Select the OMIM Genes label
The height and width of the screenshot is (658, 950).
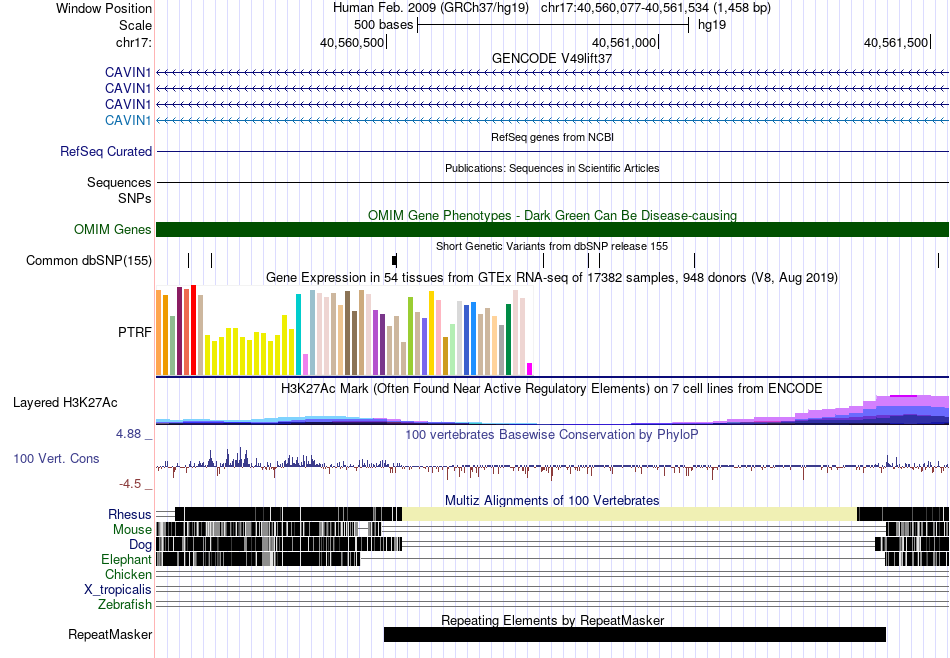click(113, 230)
